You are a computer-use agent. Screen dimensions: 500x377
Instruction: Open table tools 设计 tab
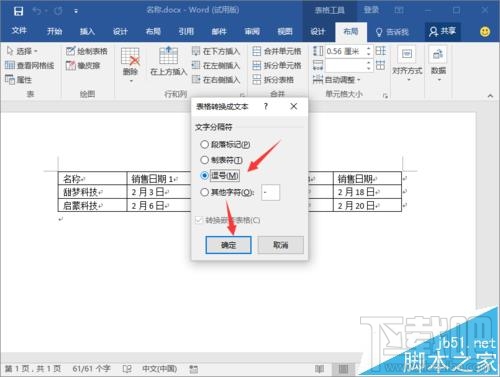(x=317, y=31)
